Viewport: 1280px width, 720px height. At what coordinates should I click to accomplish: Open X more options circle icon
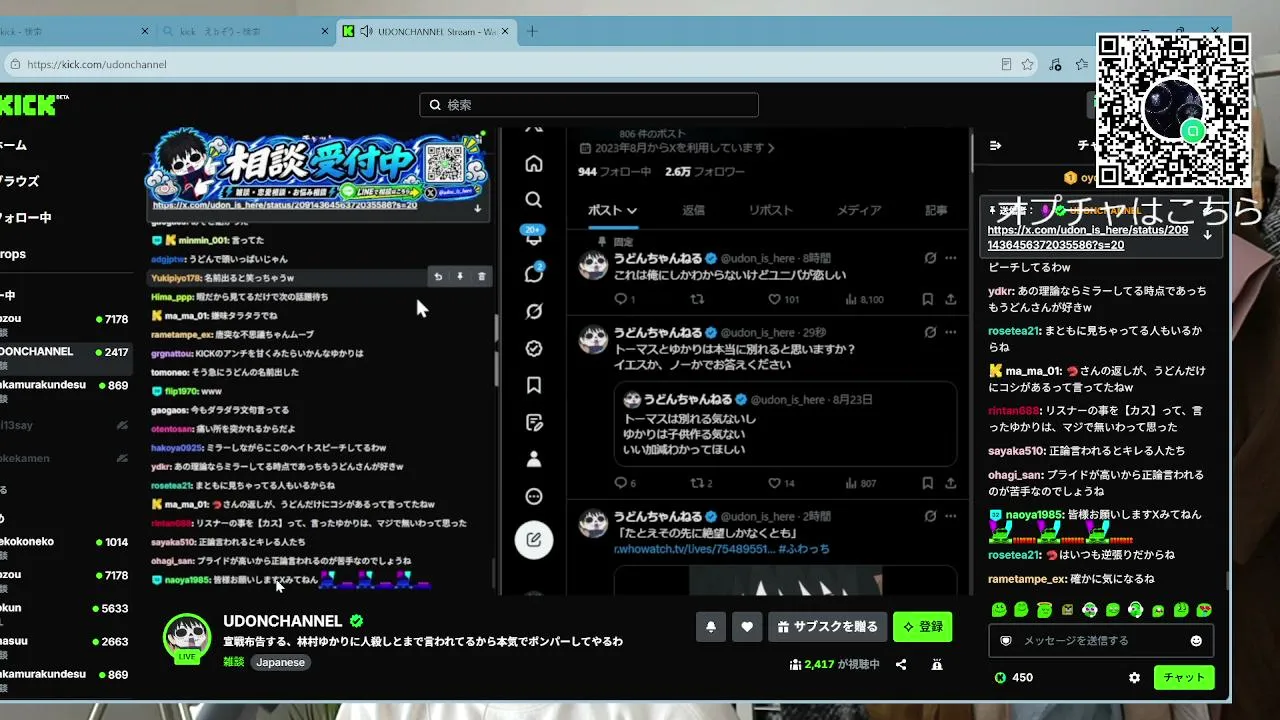534,496
